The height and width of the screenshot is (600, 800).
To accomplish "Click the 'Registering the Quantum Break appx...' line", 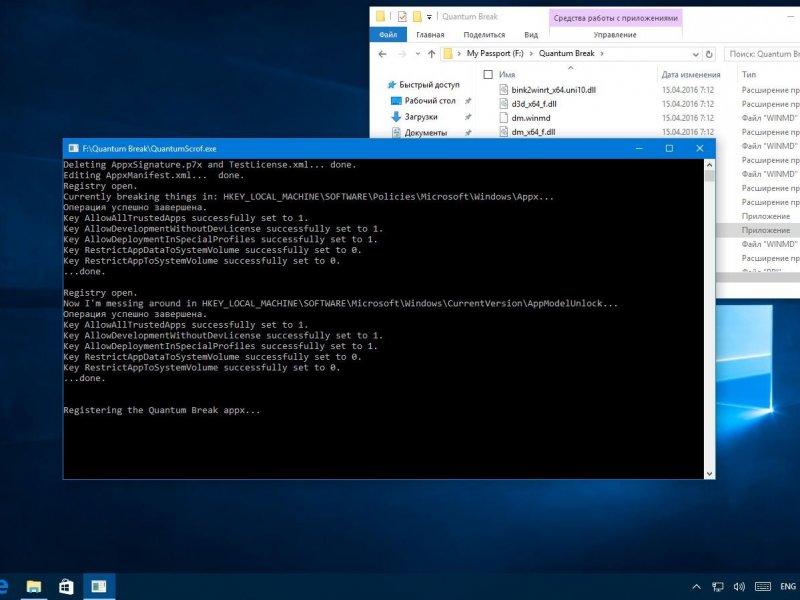I will (x=162, y=410).
